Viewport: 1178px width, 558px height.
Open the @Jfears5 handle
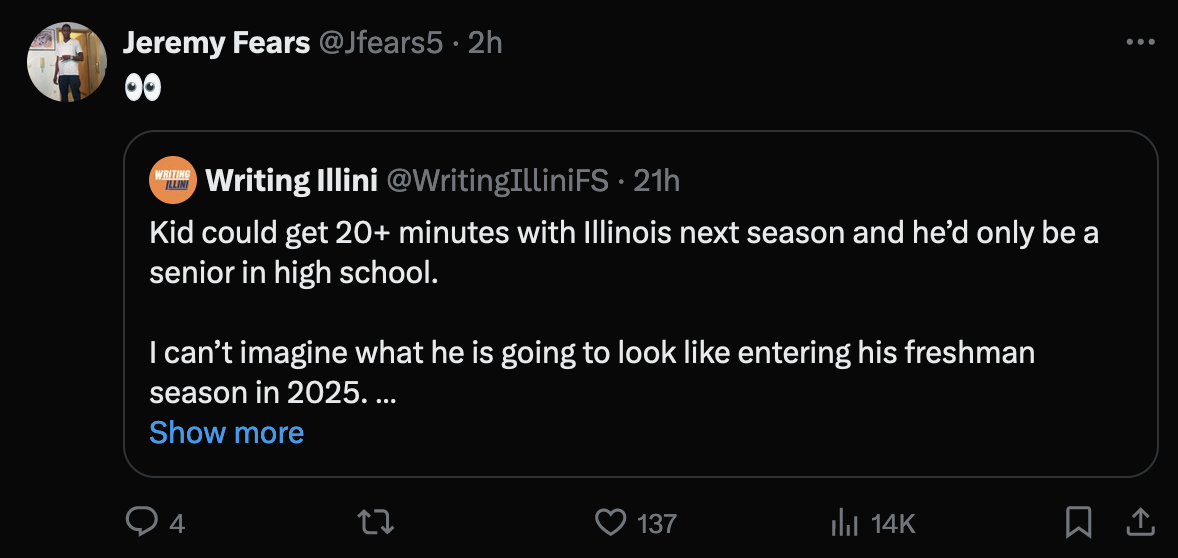click(x=380, y=43)
